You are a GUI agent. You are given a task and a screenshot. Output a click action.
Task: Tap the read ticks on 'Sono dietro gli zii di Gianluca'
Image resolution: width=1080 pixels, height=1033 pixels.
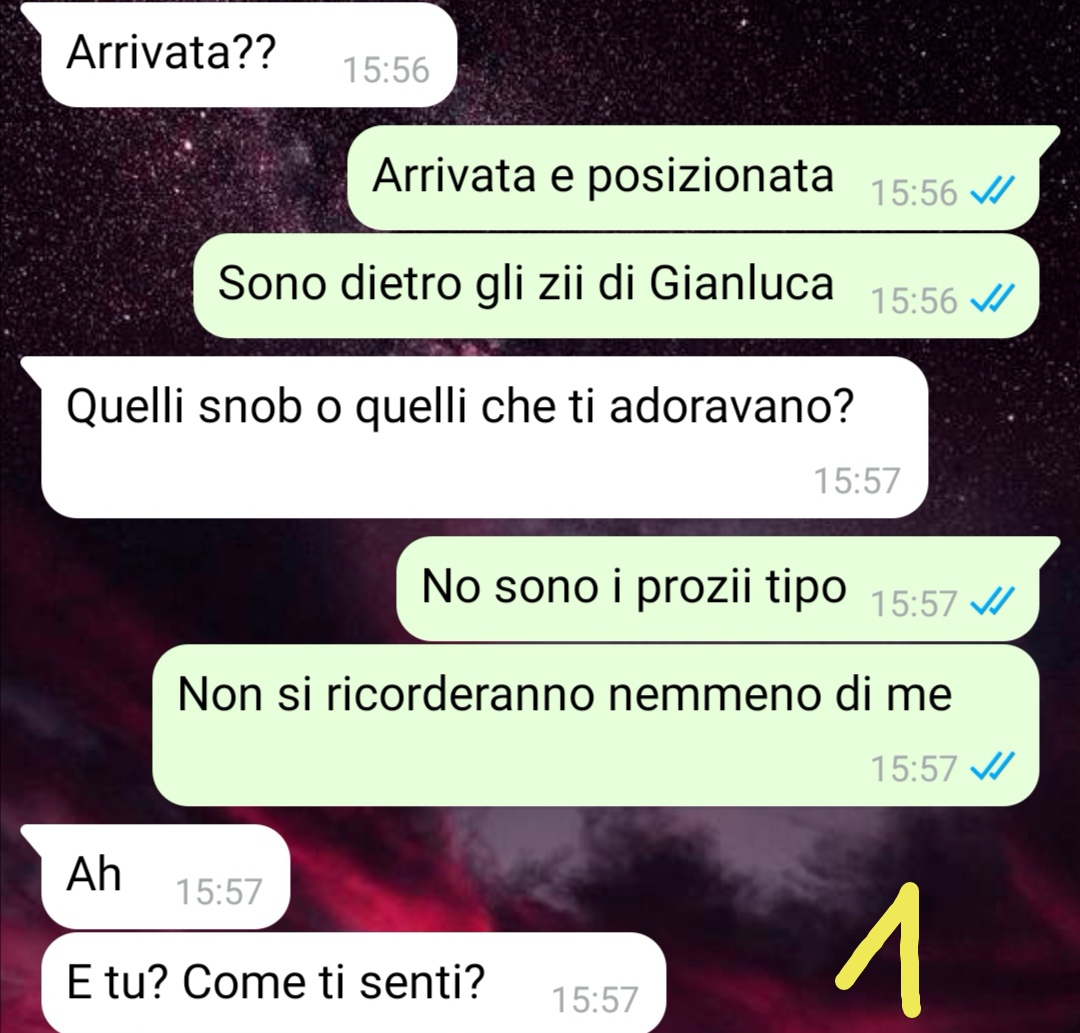click(992, 298)
